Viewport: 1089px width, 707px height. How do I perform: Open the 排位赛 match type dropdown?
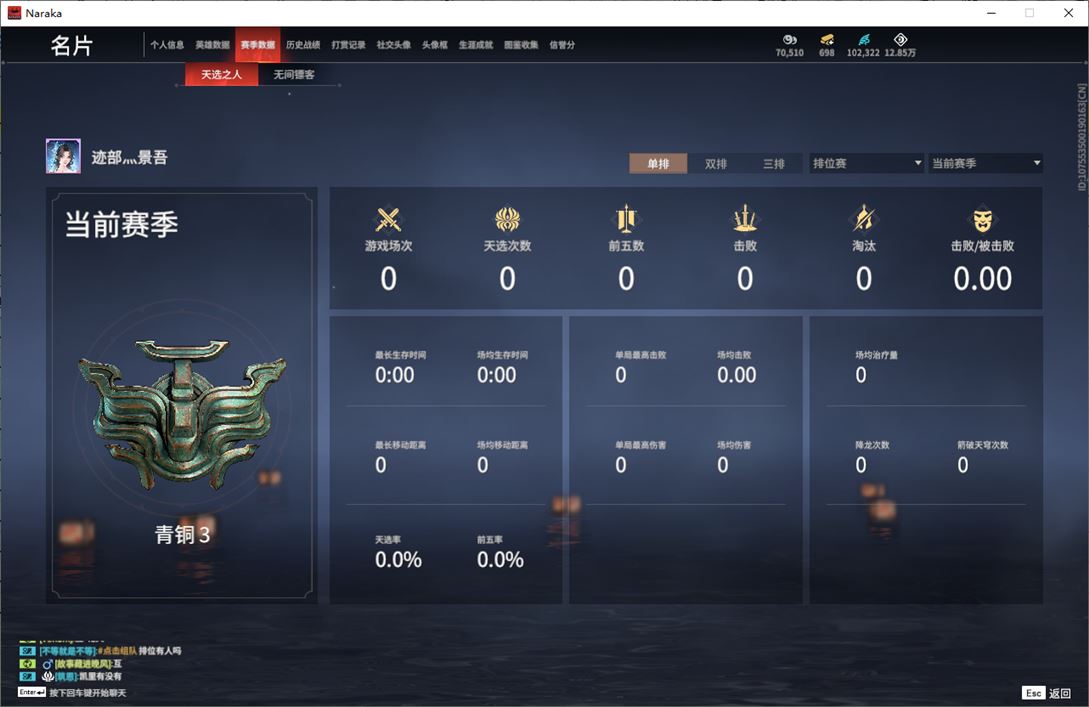[866, 163]
